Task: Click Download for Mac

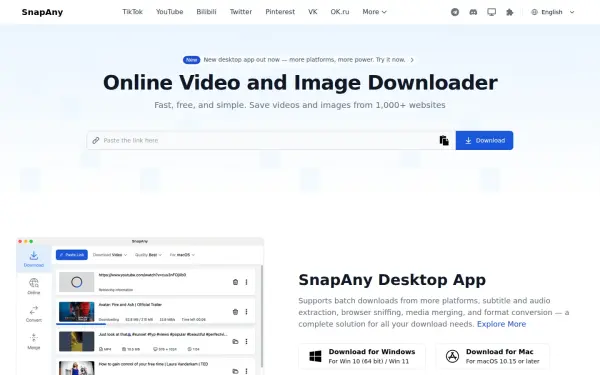Action: pos(492,356)
